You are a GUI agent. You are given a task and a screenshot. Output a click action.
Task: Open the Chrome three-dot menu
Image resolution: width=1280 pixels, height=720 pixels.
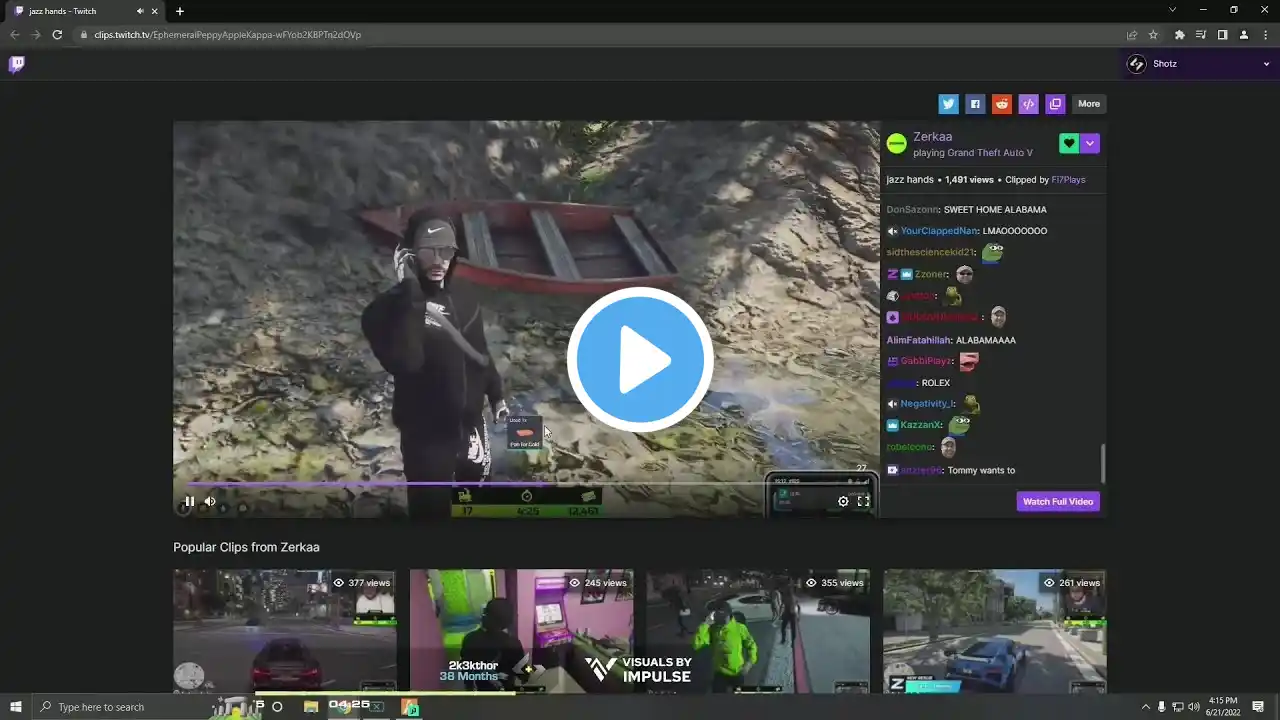click(x=1265, y=35)
